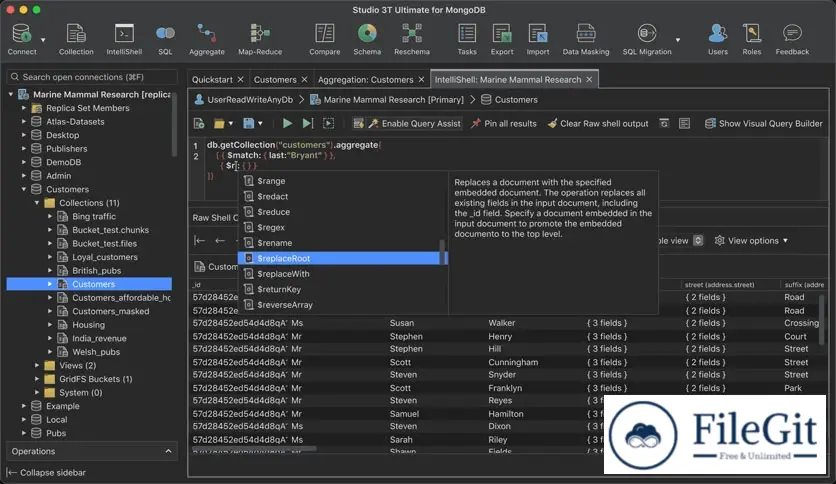Viewport: 836px width, 484px height.
Task: Switch to Aggregation: Customers tab
Action: (366, 79)
